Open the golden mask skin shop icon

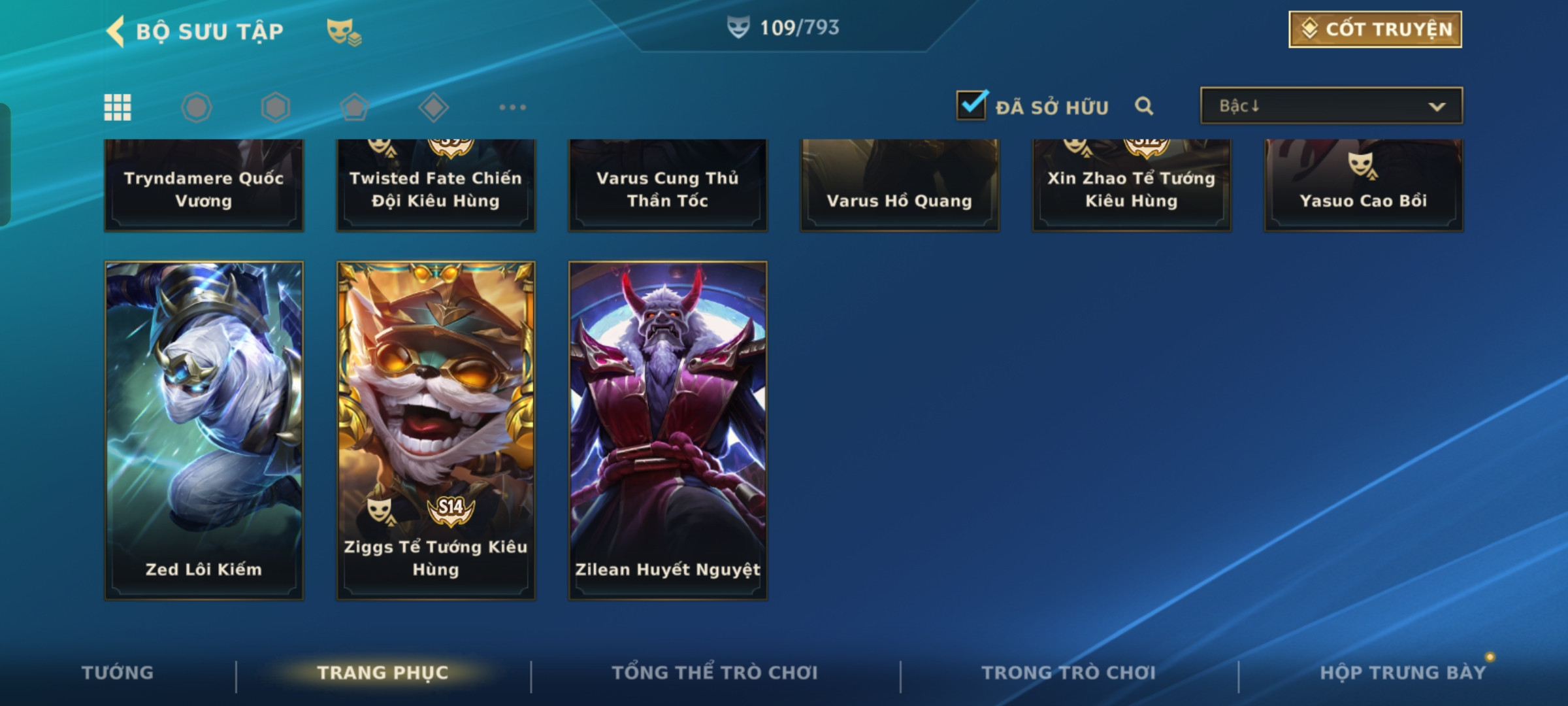point(344,31)
